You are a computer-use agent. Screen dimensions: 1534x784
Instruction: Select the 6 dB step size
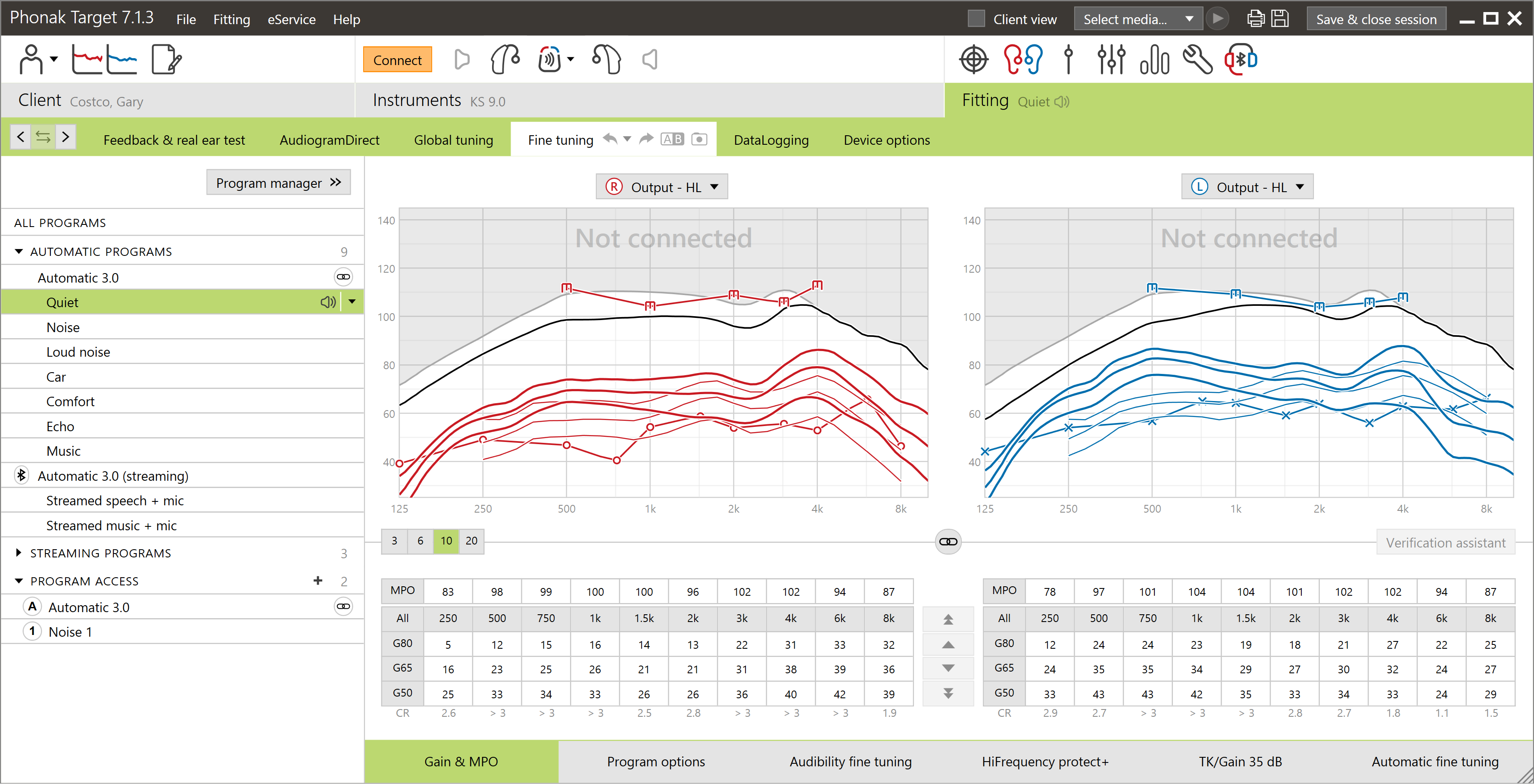coord(421,541)
